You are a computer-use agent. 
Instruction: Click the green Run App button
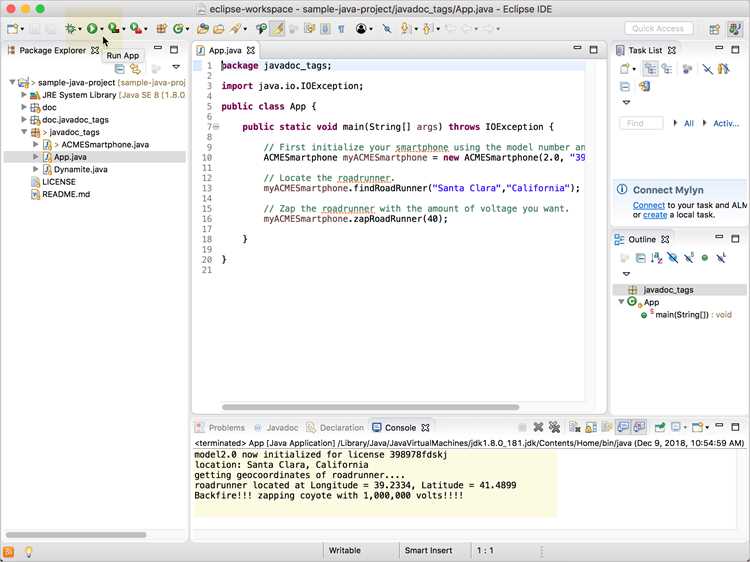pos(92,29)
